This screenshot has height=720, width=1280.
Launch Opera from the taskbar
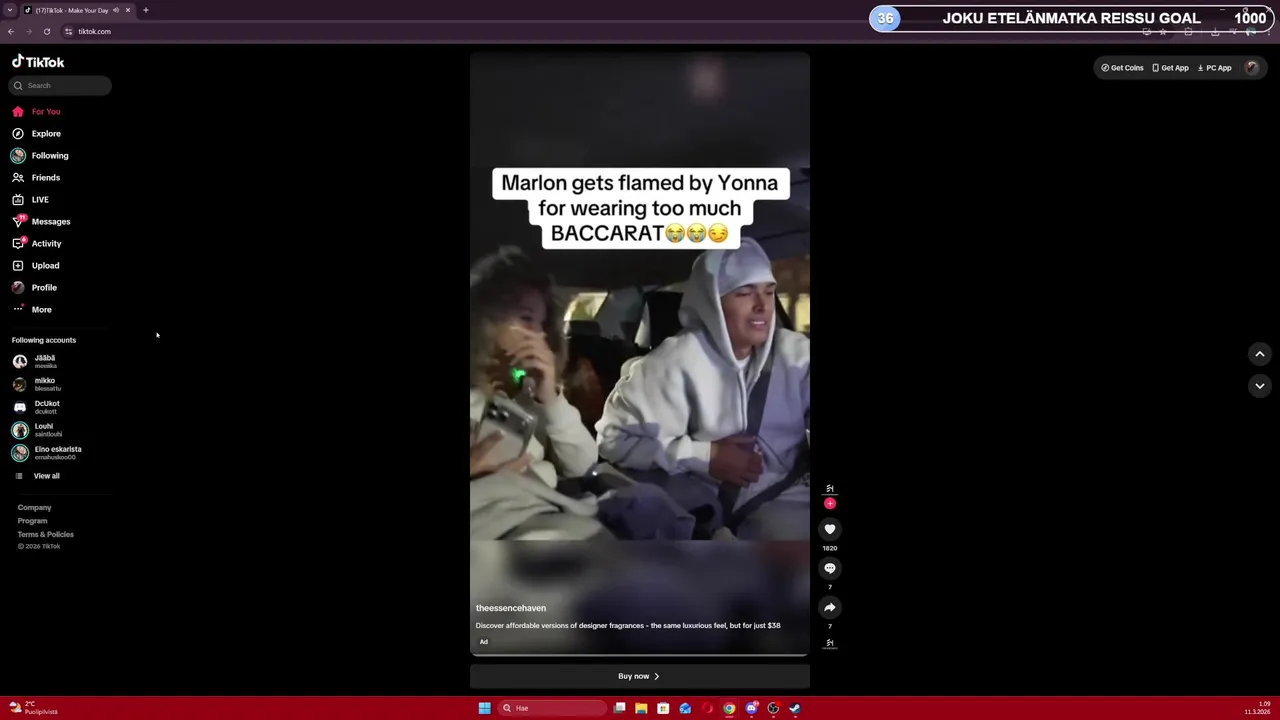pyautogui.click(x=707, y=708)
